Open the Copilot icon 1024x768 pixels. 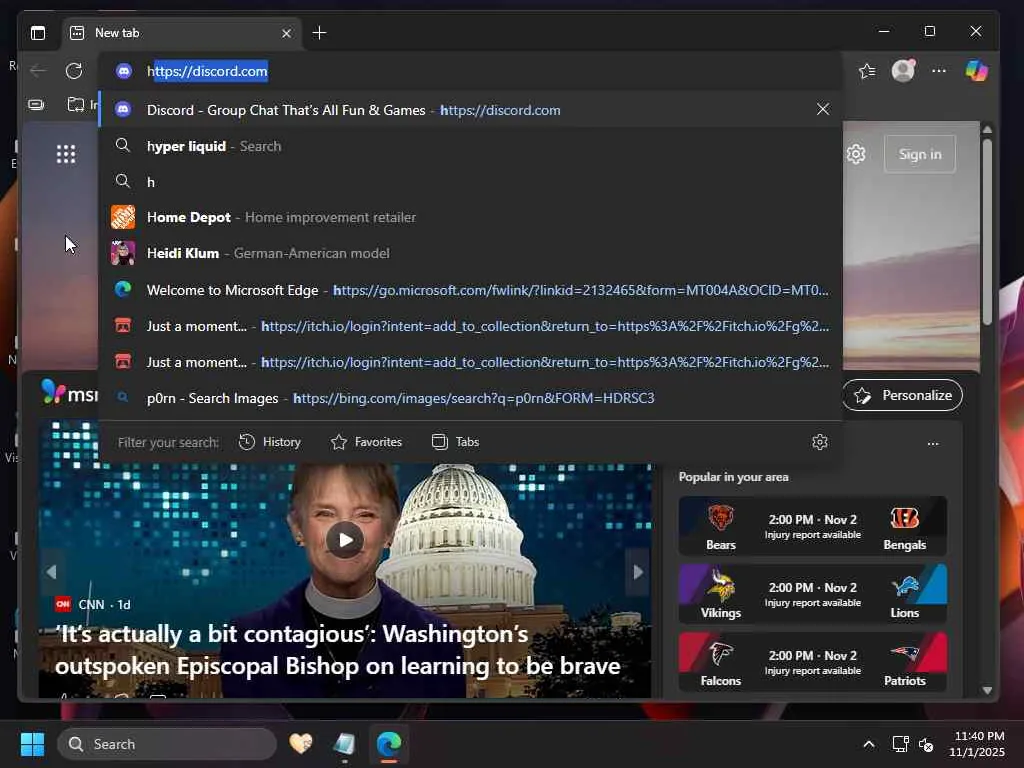tap(977, 70)
